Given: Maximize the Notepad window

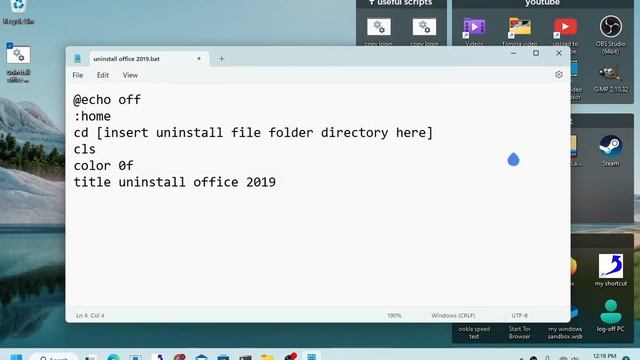Looking at the screenshot, I should pyautogui.click(x=536, y=53).
